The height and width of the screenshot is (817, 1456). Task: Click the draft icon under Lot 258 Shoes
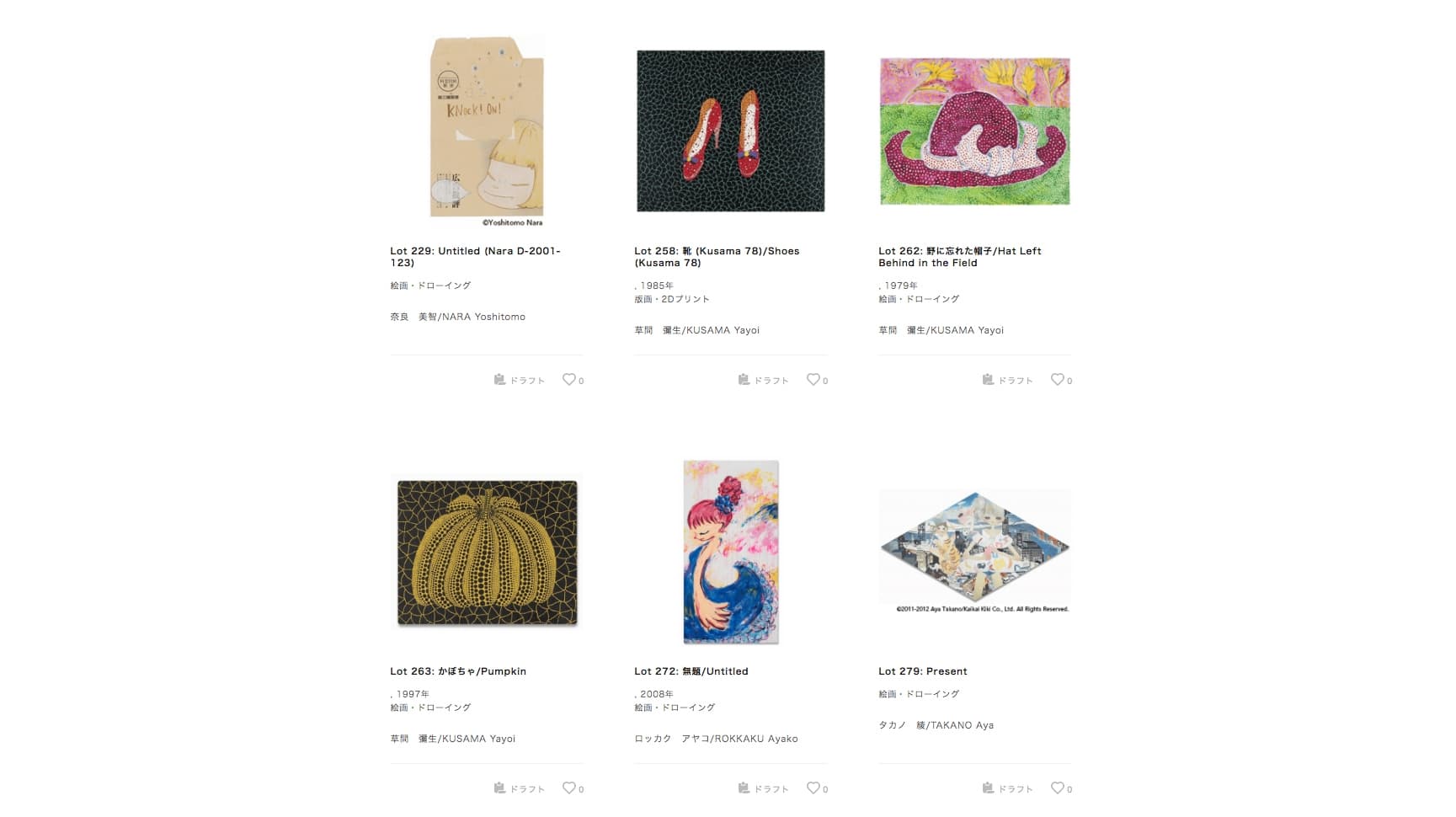[744, 380]
